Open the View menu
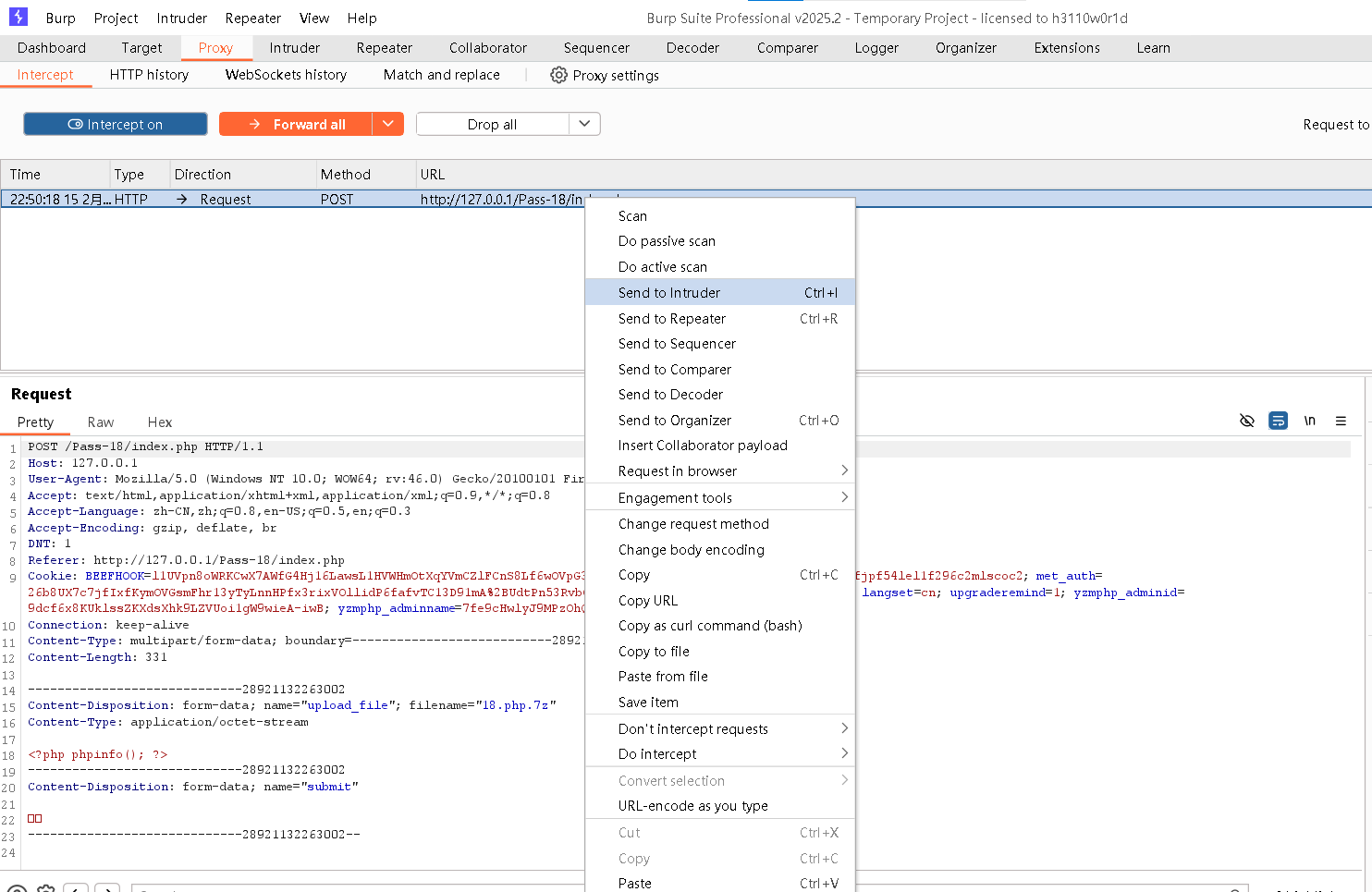 coord(314,18)
